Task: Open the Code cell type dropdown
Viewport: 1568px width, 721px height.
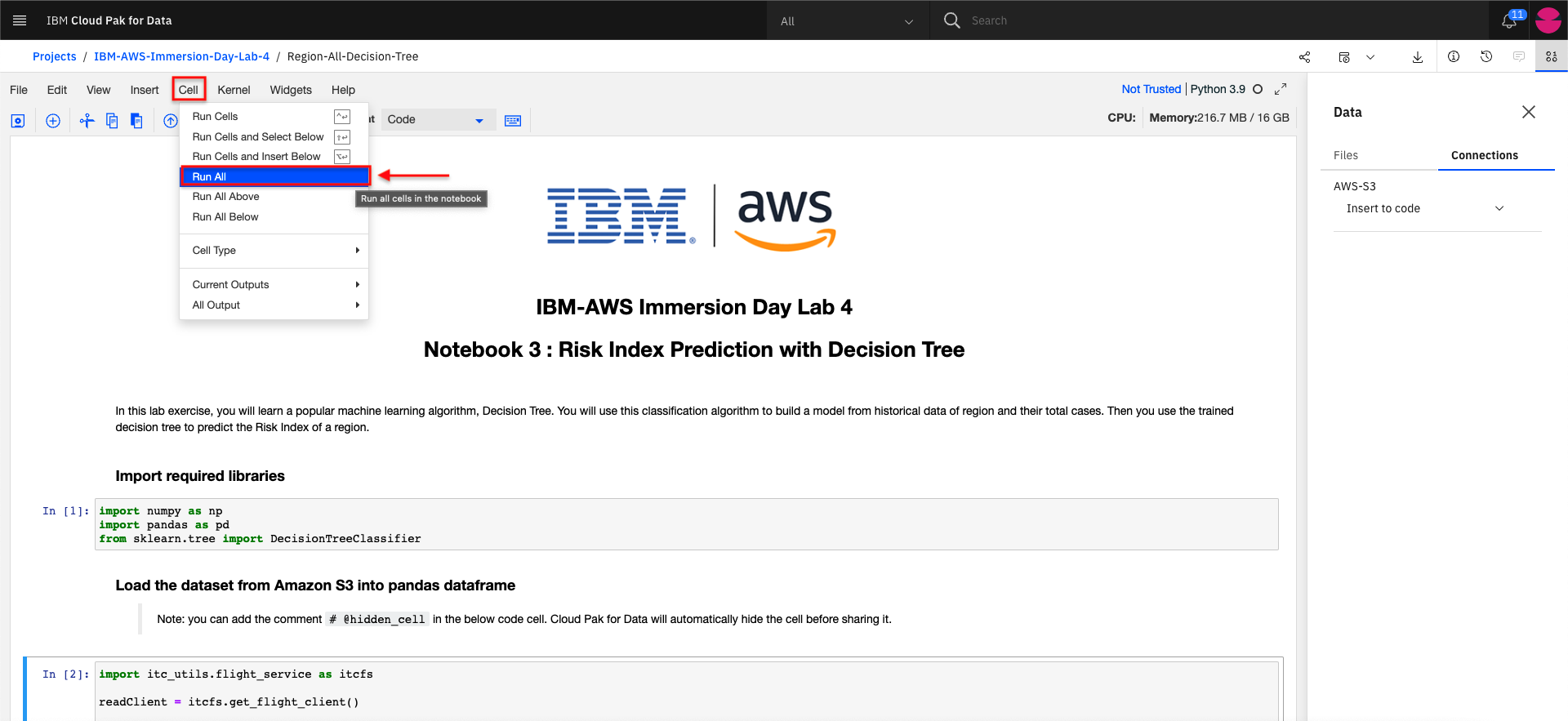Action: (x=437, y=119)
